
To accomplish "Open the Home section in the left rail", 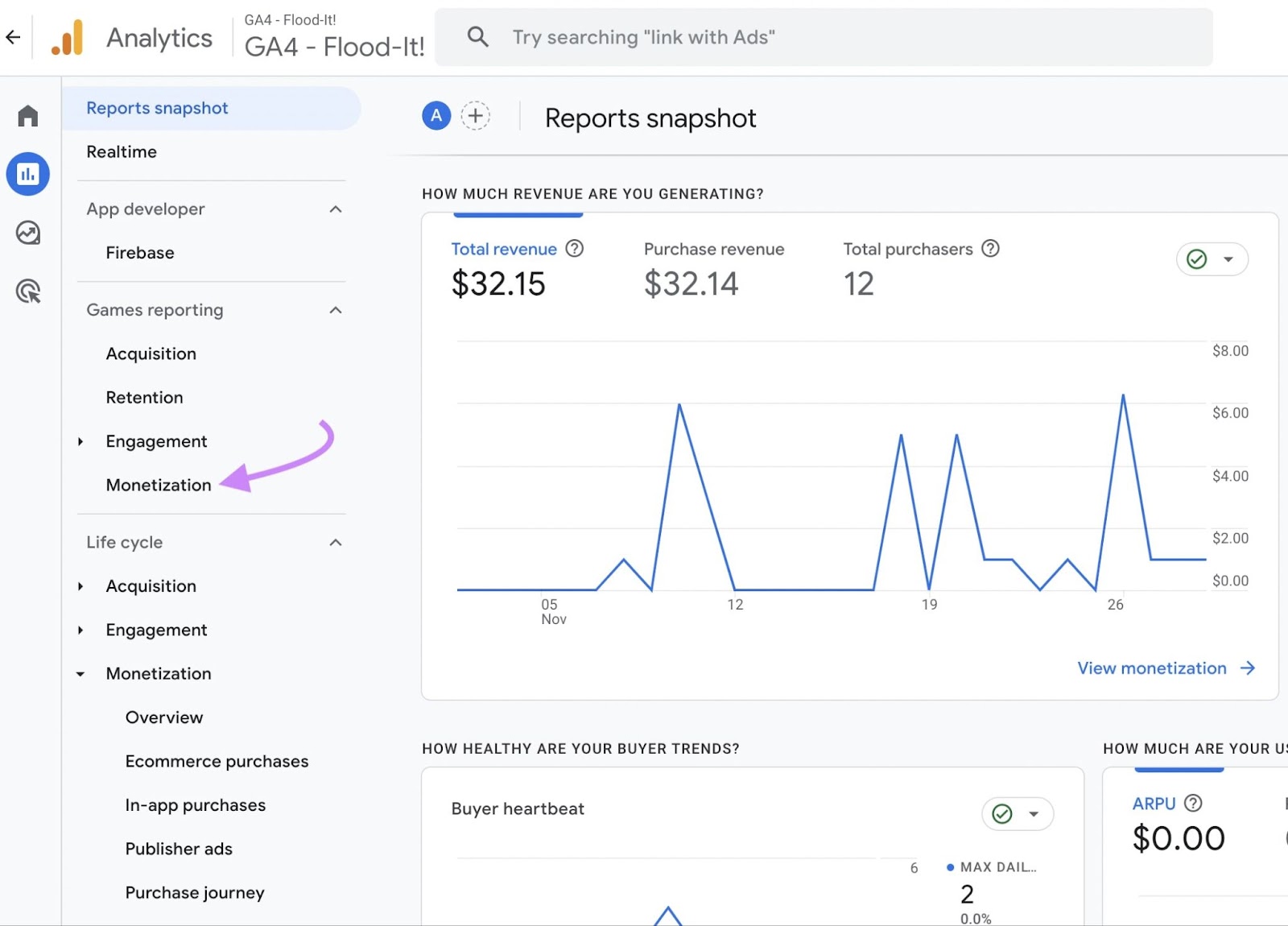I will [27, 115].
